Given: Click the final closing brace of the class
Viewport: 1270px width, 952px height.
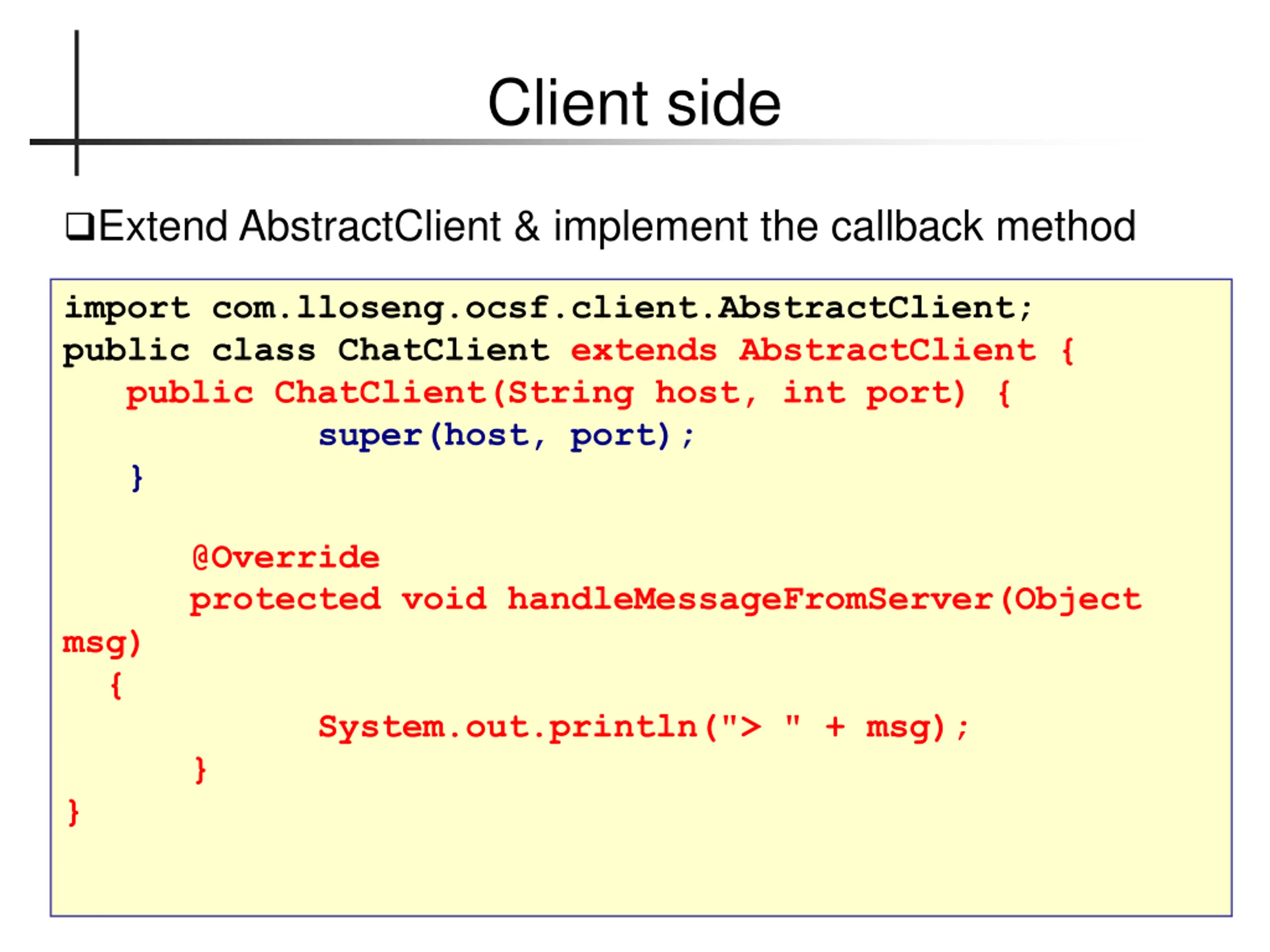Looking at the screenshot, I should [73, 813].
